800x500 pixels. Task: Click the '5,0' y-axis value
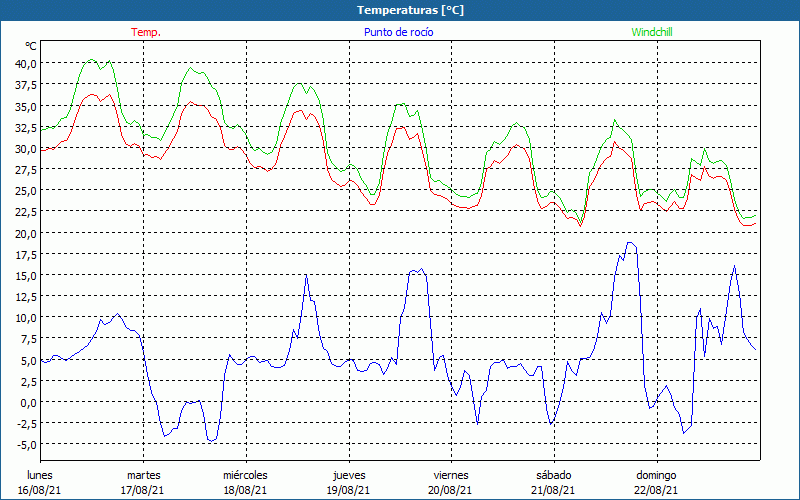click(x=29, y=361)
